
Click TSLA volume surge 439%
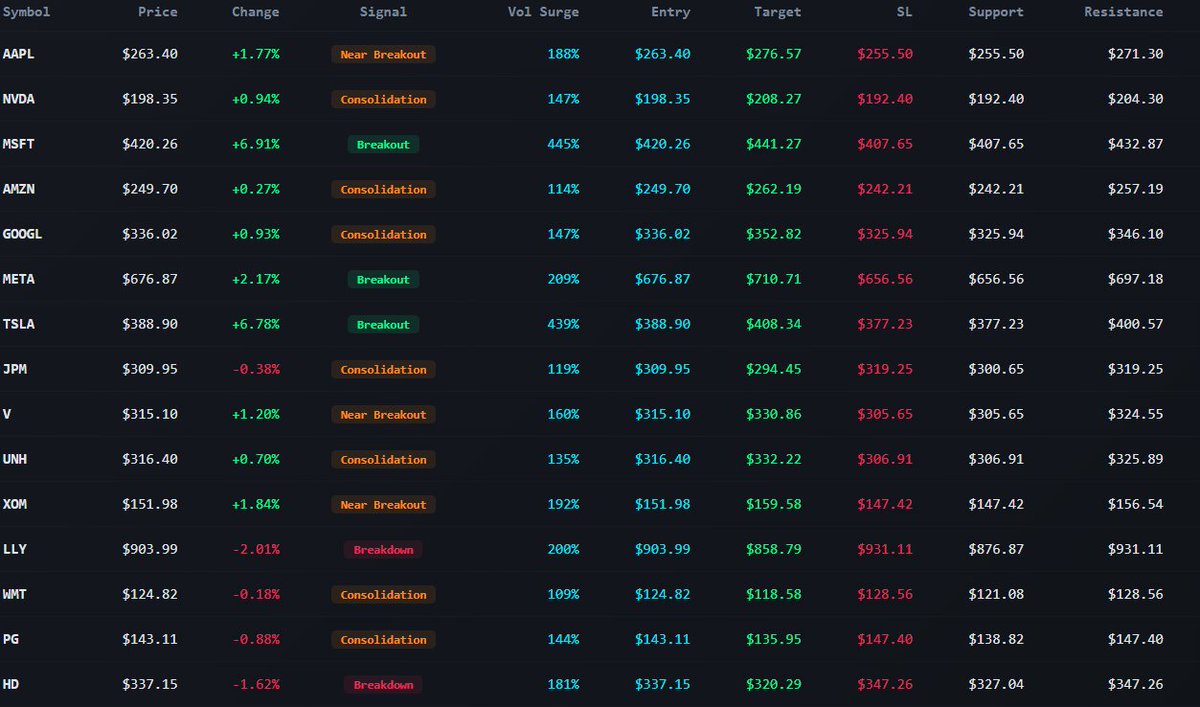pyautogui.click(x=564, y=324)
